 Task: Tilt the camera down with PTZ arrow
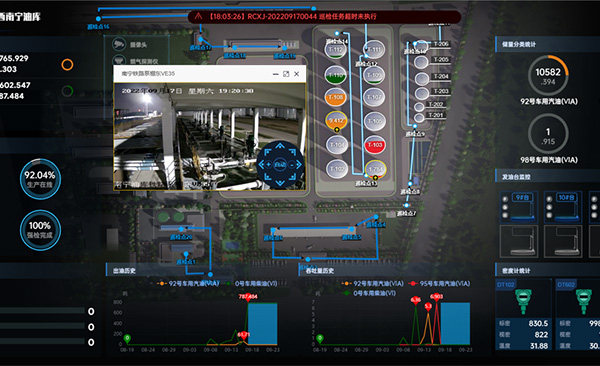tap(280, 183)
